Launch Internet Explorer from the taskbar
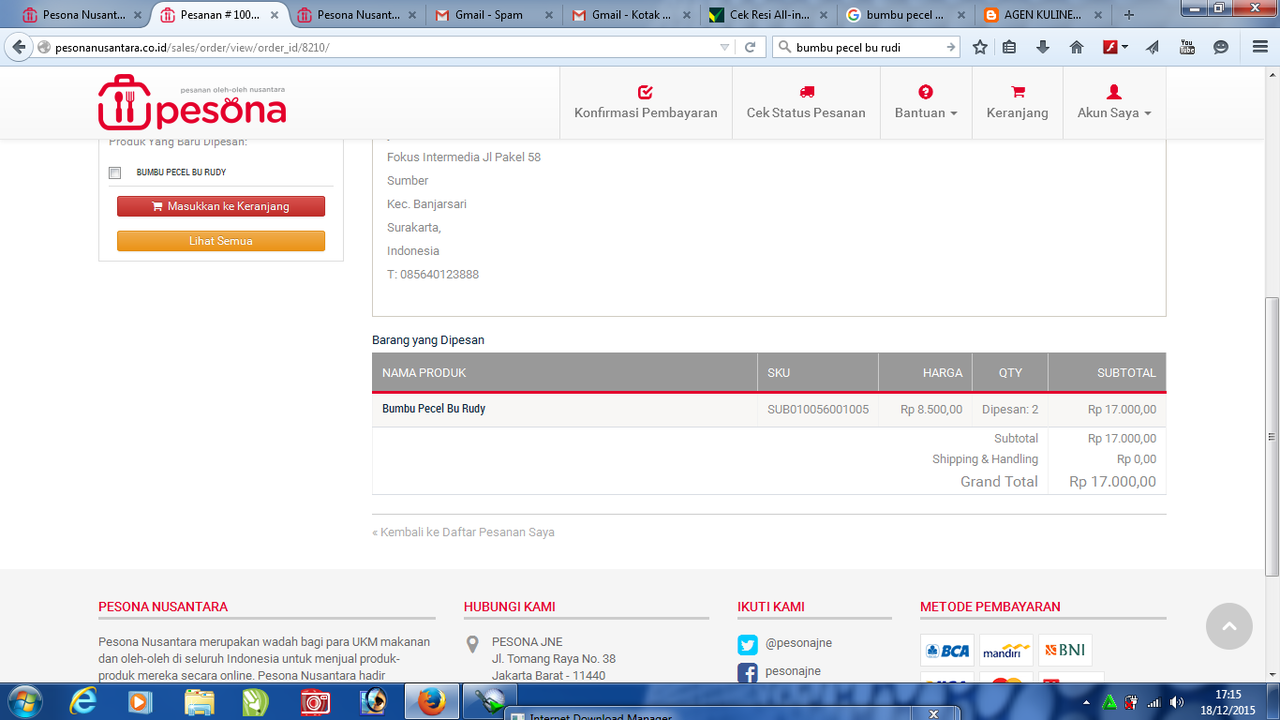1280x720 pixels. pyautogui.click(x=84, y=702)
